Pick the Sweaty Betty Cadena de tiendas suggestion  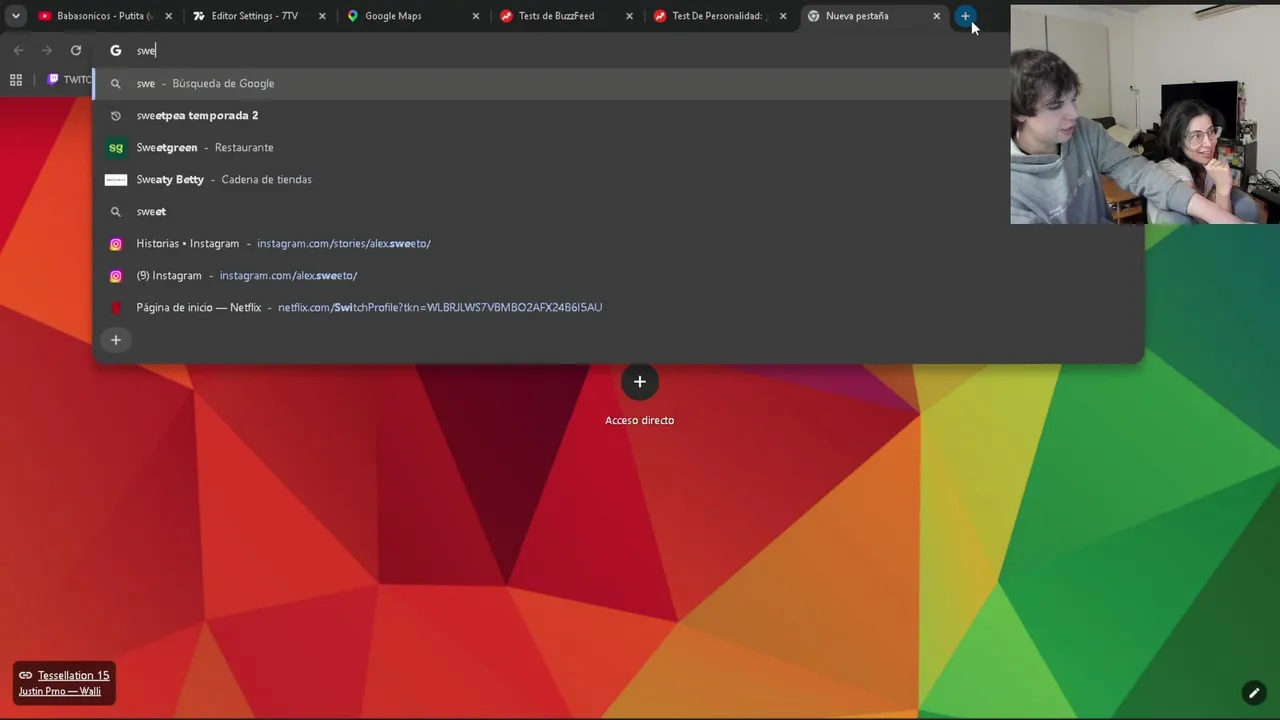pos(618,180)
